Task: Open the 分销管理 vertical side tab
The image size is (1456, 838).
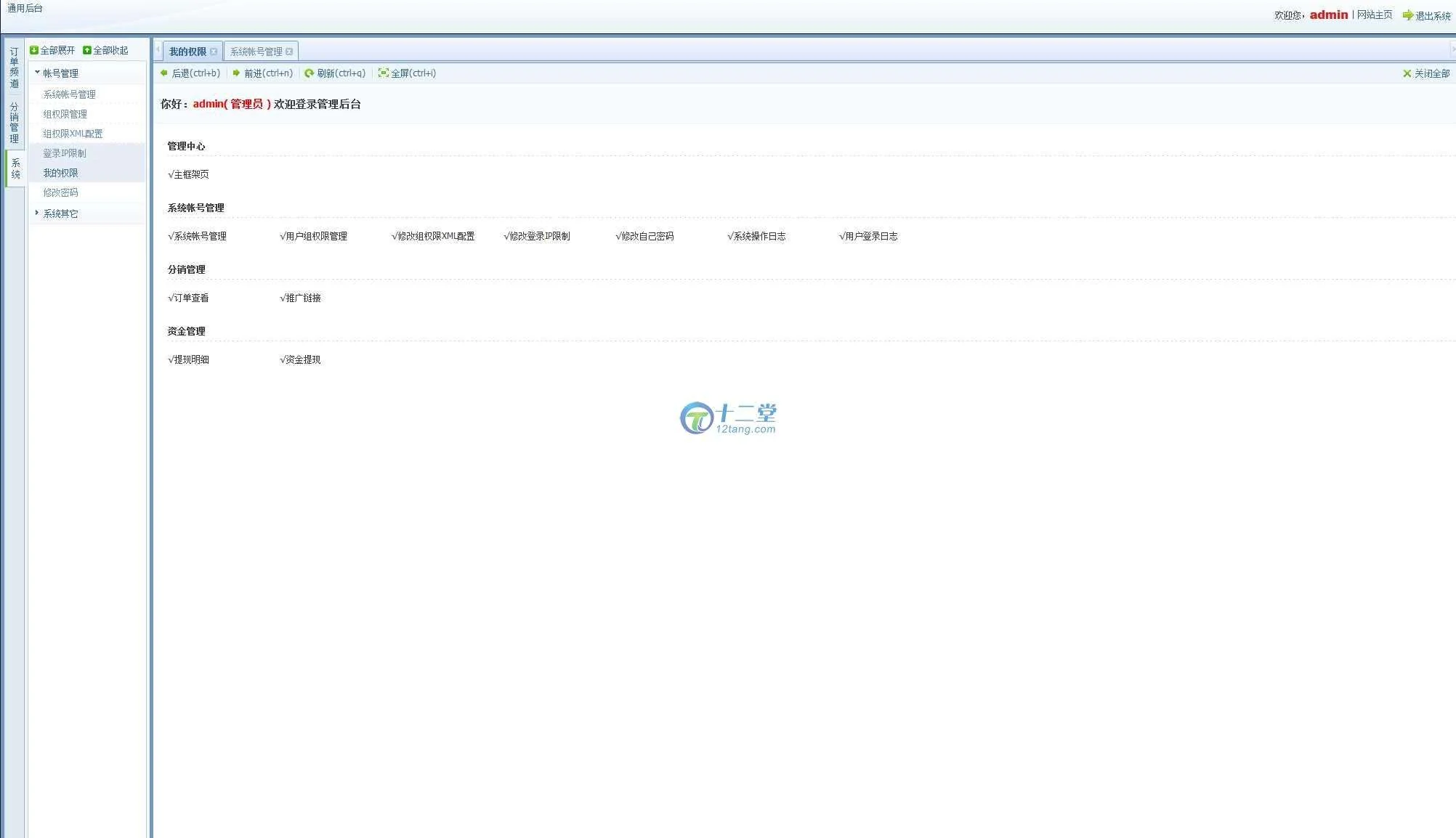Action: 14,122
